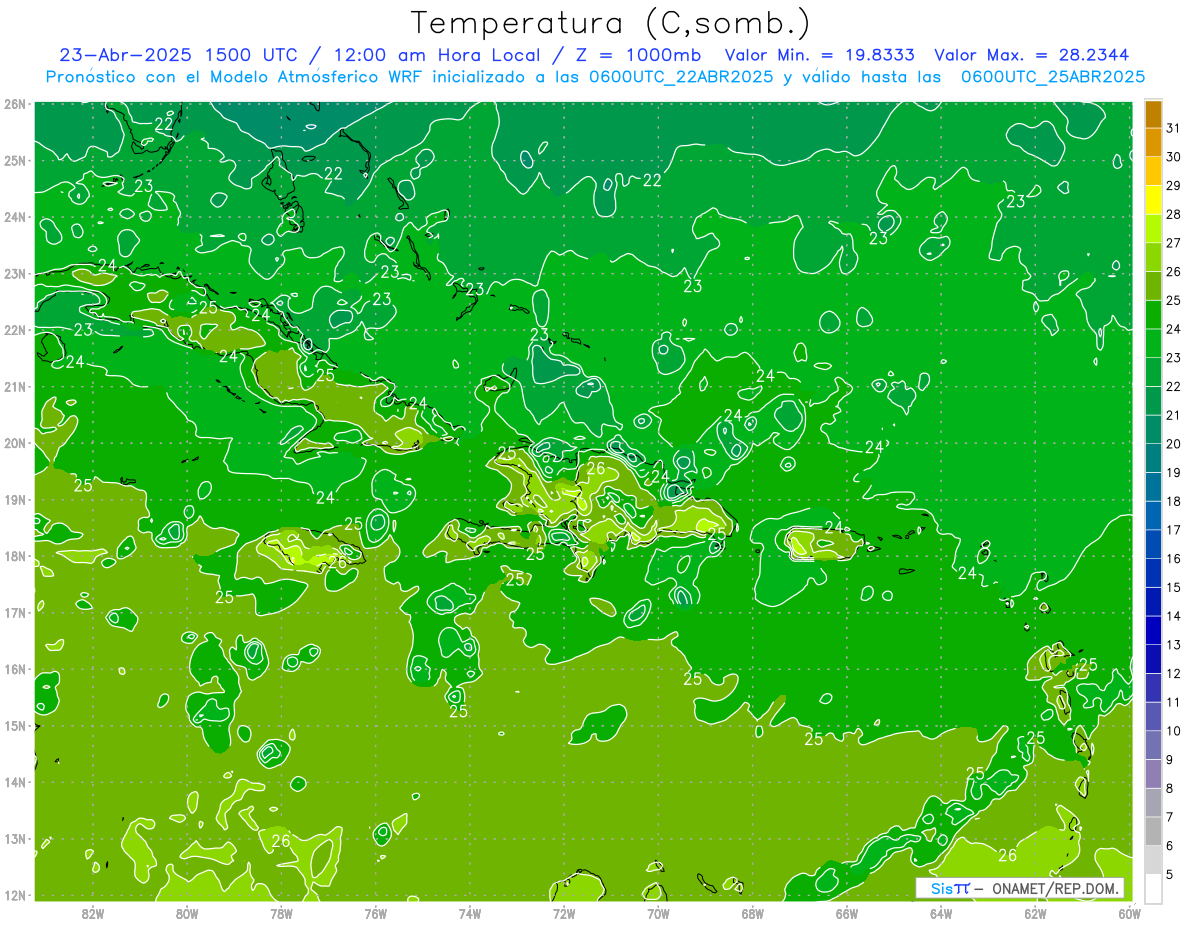Click the legend swatch between 23 and 24

click(x=1153, y=343)
